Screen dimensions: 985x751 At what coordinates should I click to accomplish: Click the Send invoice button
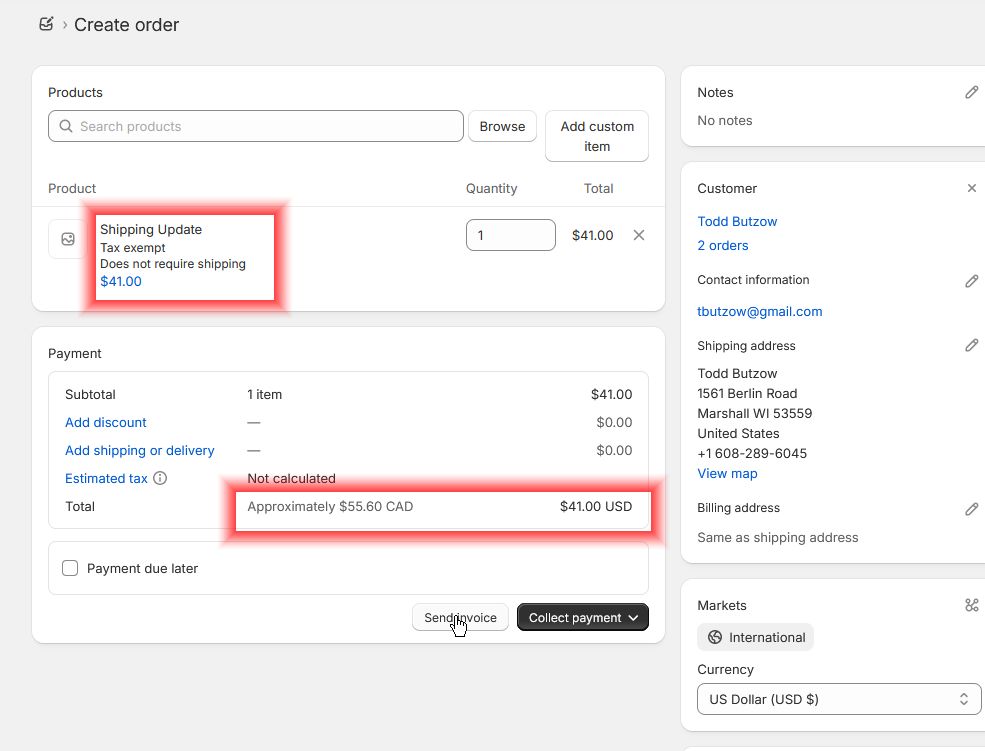[460, 618]
